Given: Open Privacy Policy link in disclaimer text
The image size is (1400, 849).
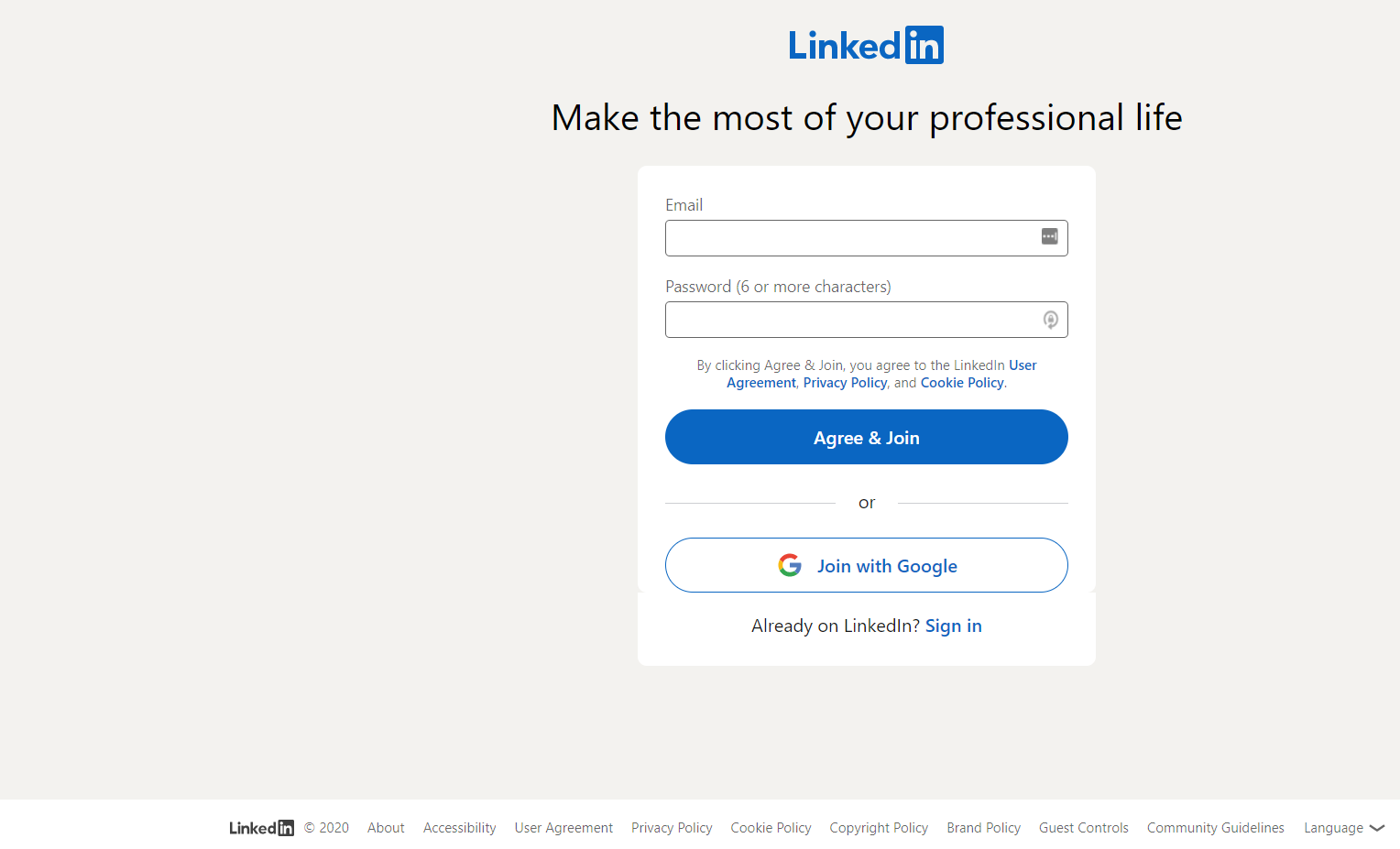Looking at the screenshot, I should 845,383.
